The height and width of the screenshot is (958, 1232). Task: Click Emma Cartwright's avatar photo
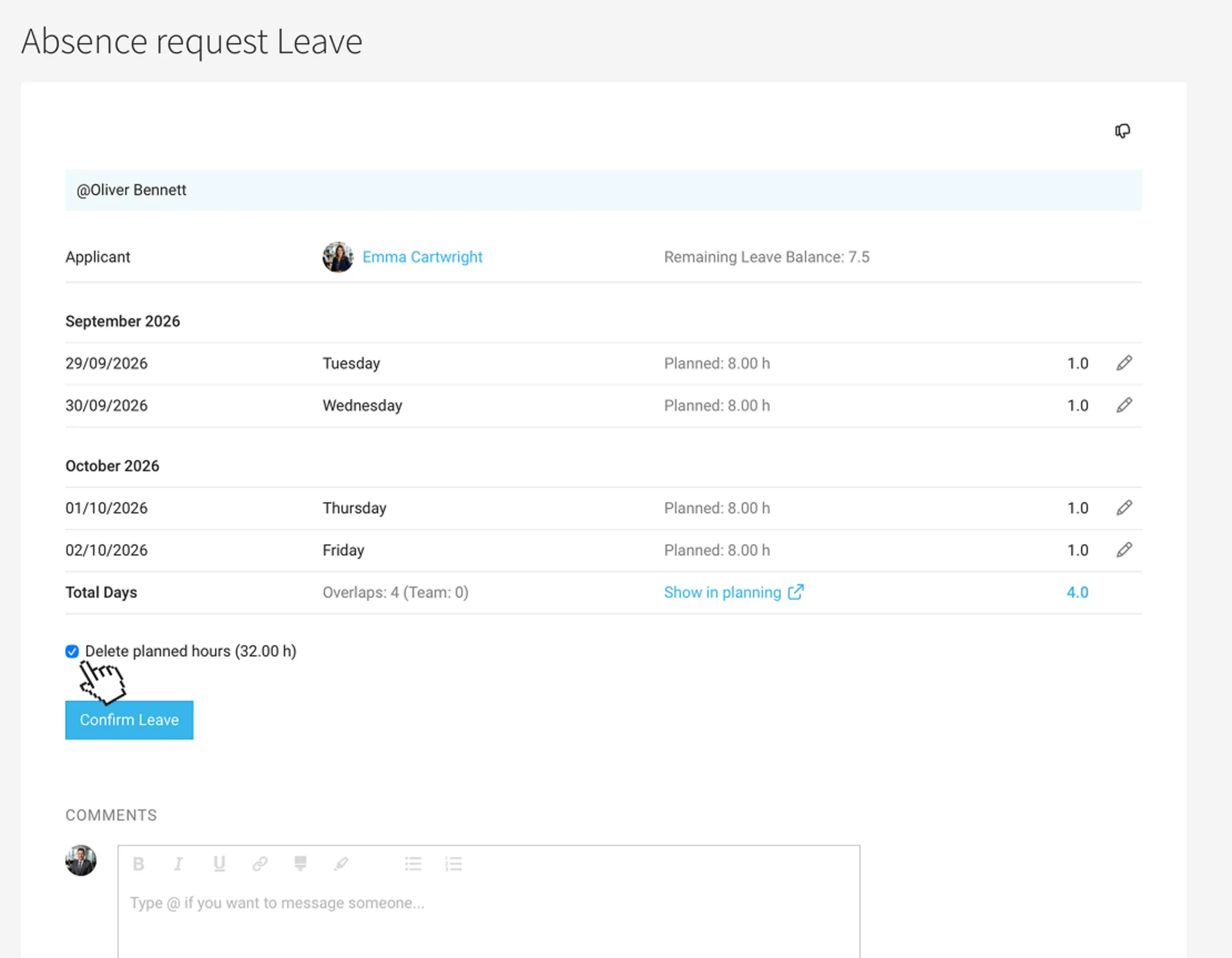tap(338, 257)
